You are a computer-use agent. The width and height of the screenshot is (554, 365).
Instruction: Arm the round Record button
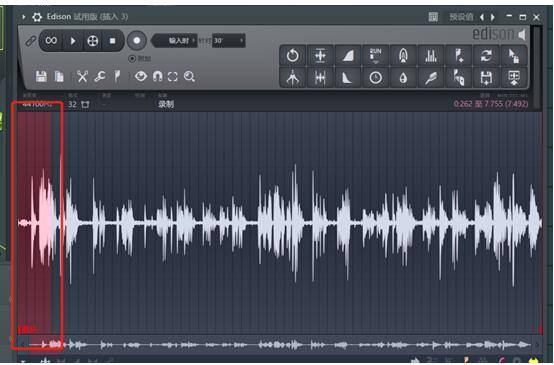[137, 41]
